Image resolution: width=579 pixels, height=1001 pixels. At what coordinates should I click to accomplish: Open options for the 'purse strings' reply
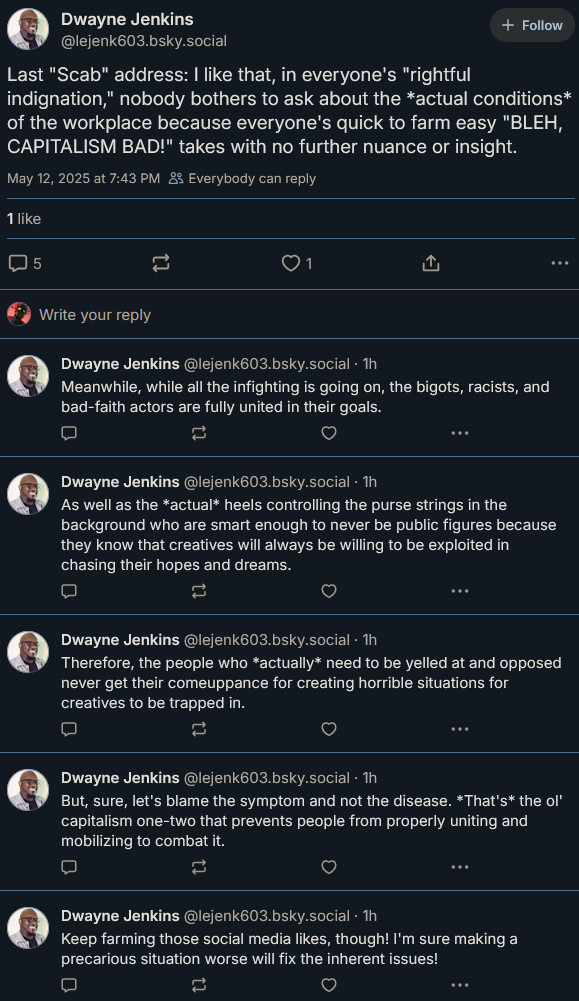[x=460, y=591]
